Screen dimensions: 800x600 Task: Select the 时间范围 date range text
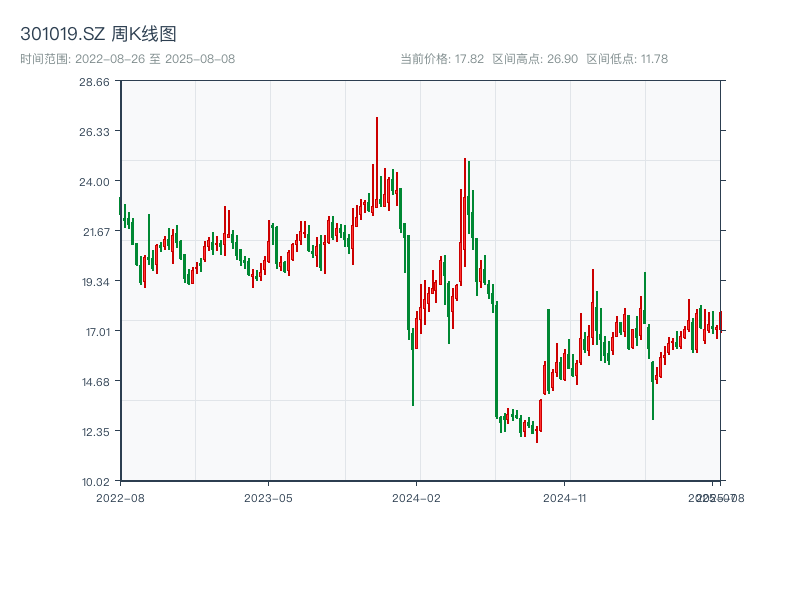click(x=127, y=59)
